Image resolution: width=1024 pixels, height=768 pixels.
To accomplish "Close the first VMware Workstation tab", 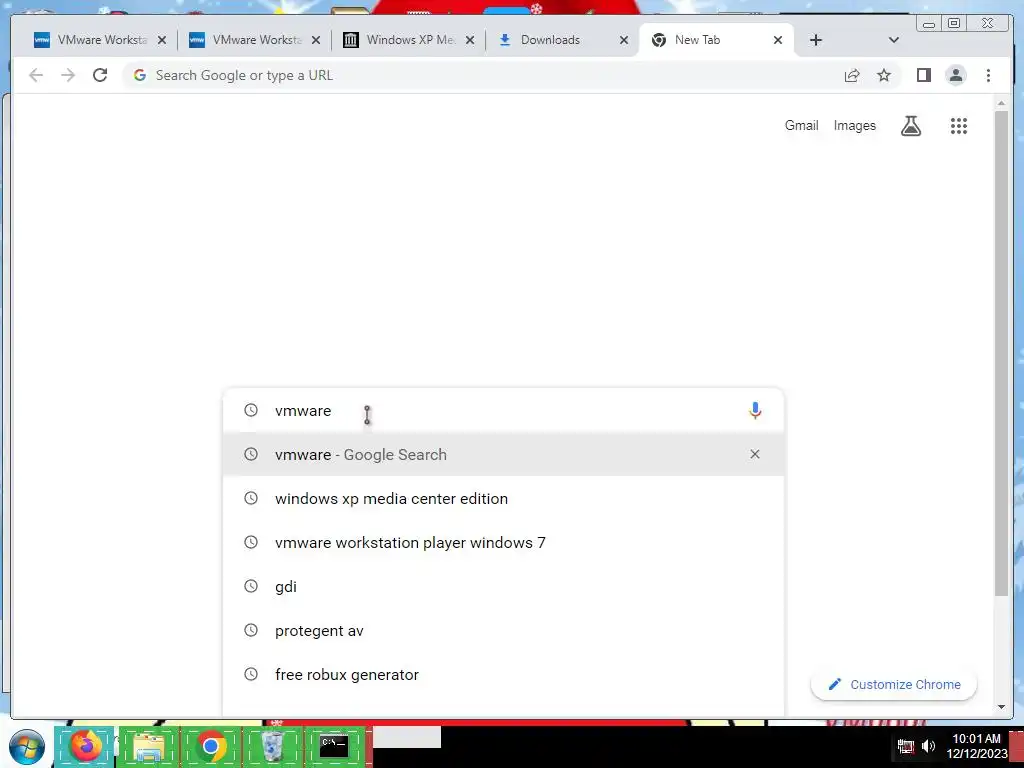I will coord(162,40).
